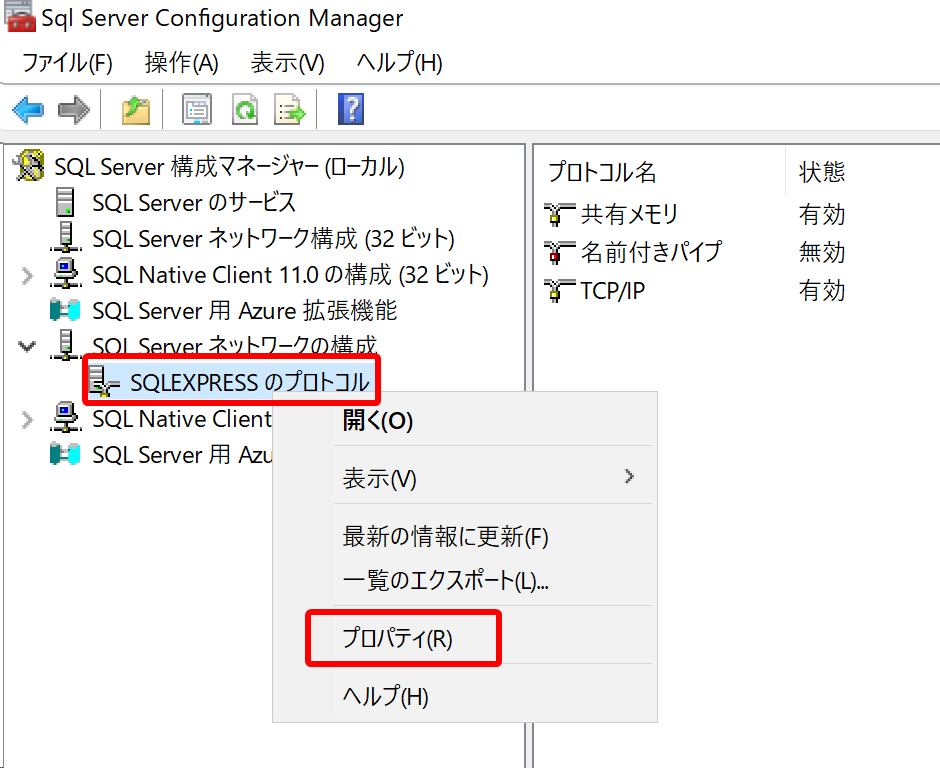Click the SQL Server 構成マネージャー root icon
Screen dimensions: 940x768
tap(27, 166)
